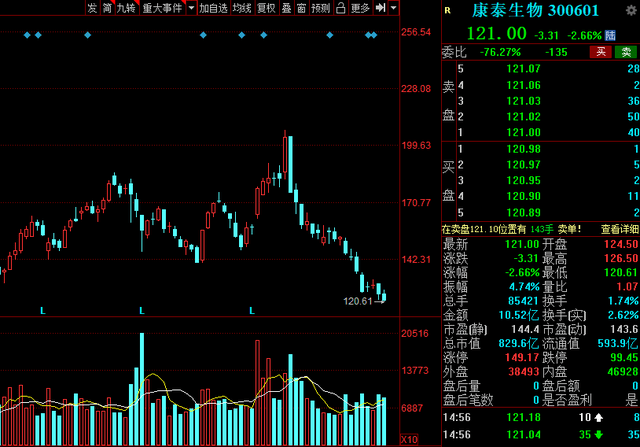640x447 pixels.
Task: Toggle 复权 price adjustment mode
Action: (266, 8)
